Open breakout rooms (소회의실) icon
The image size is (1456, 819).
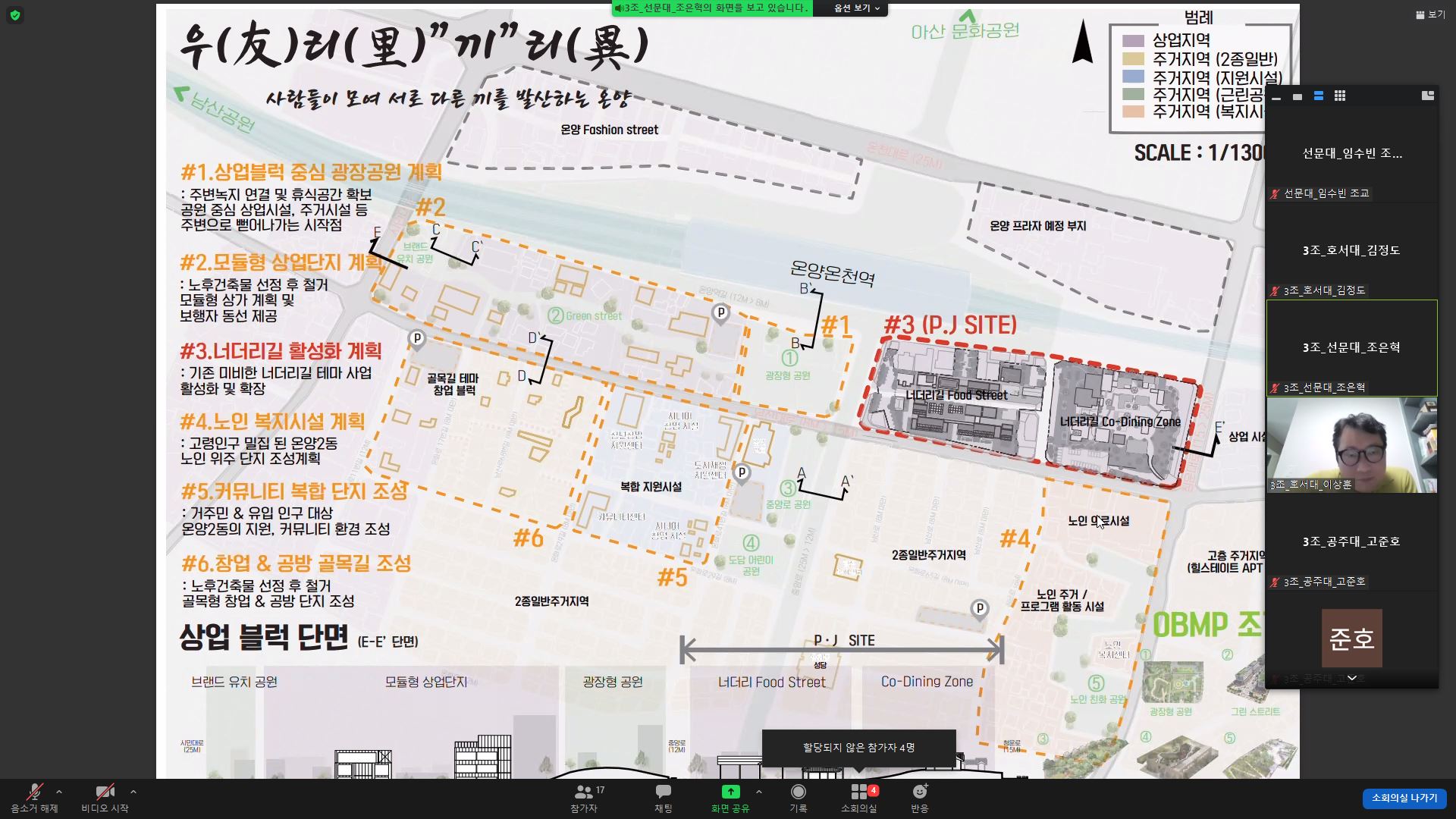point(859,798)
